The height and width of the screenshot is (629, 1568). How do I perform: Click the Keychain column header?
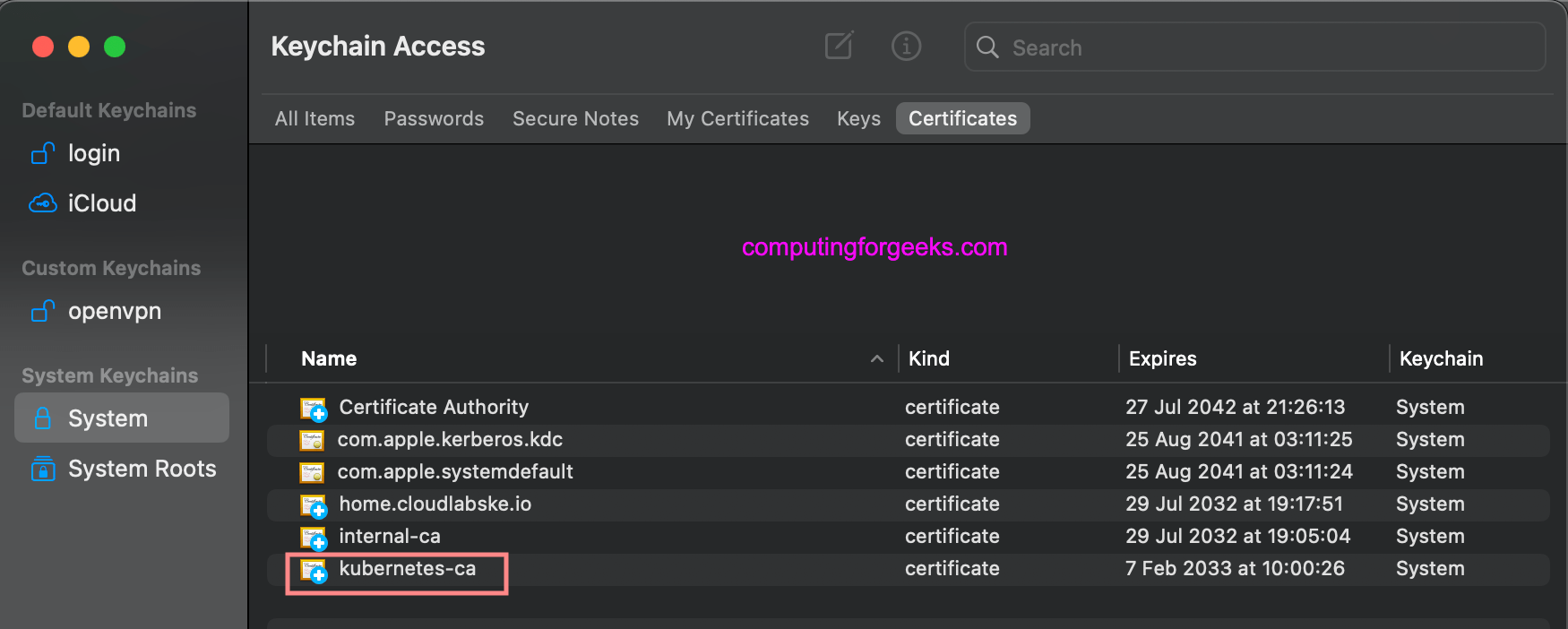click(1441, 358)
